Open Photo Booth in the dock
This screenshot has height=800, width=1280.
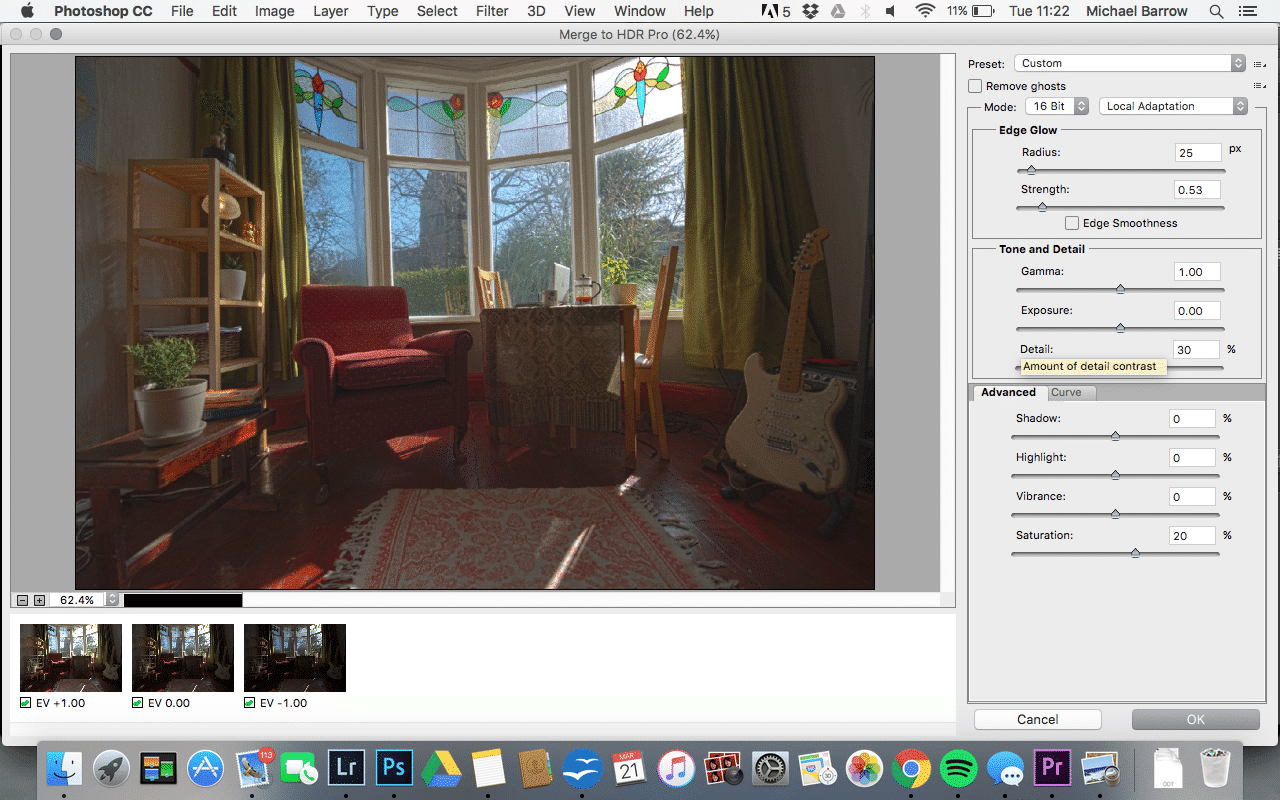[722, 768]
